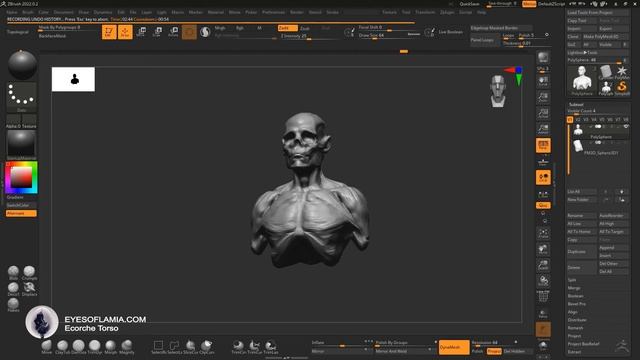Screen dimensions: 640x360
Task: Activate the Draw mode button
Action: pos(125,32)
